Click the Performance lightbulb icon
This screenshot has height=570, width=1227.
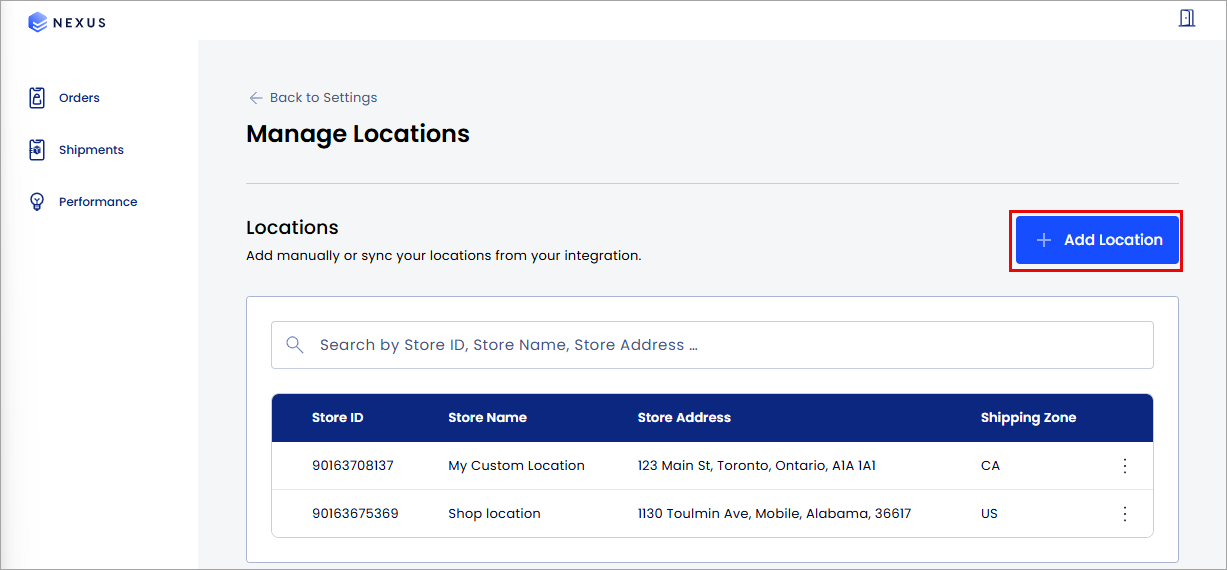[x=37, y=202]
